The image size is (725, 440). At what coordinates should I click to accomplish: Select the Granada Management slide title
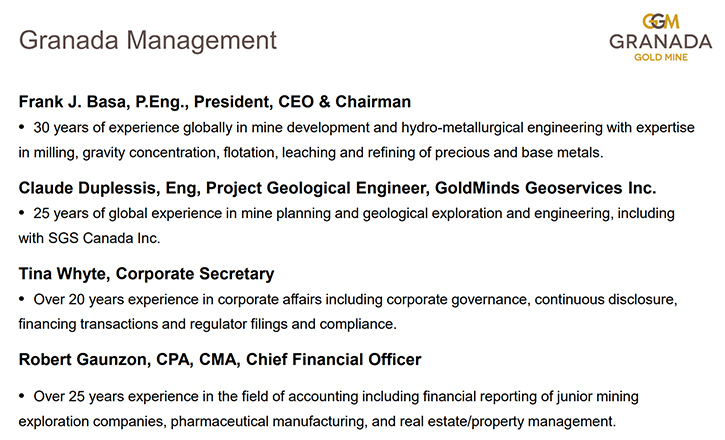point(147,40)
